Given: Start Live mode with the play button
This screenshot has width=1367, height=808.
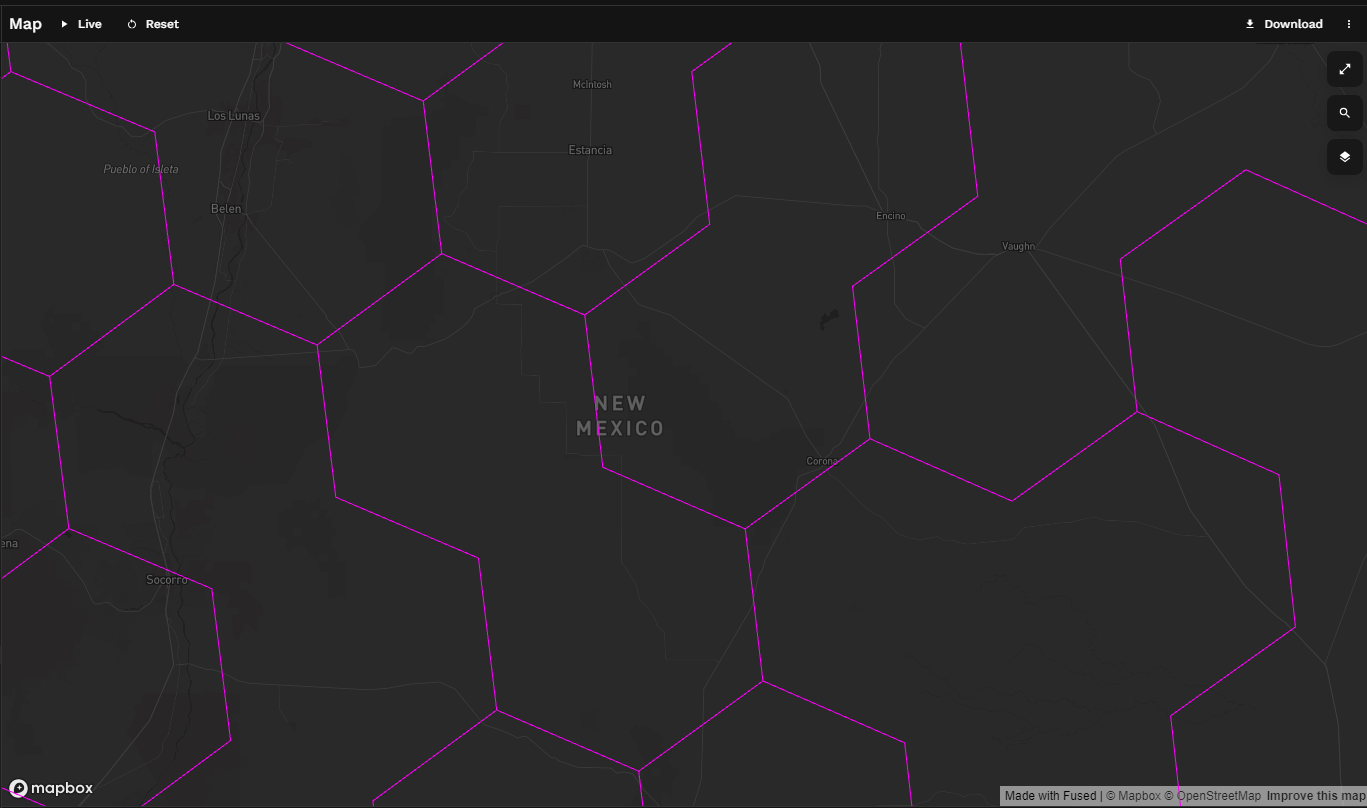Looking at the screenshot, I should click(x=81, y=24).
